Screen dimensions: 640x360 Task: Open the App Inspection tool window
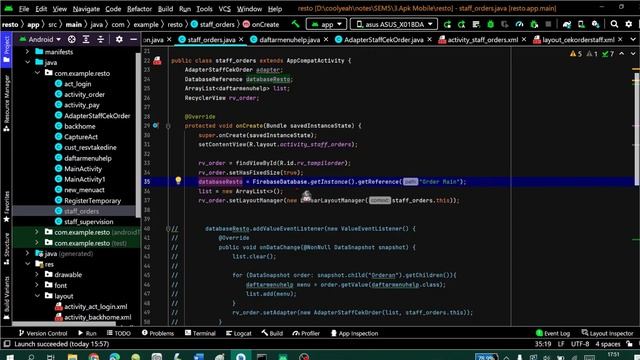pos(354,333)
